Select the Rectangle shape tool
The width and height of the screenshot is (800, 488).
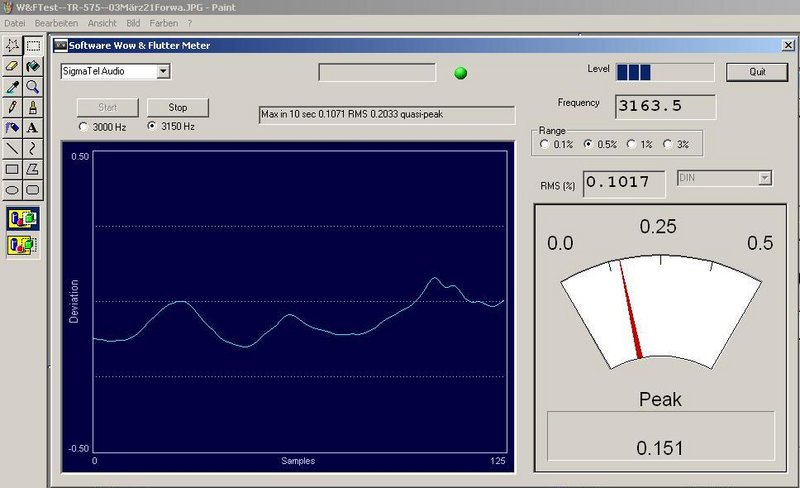coord(12,169)
